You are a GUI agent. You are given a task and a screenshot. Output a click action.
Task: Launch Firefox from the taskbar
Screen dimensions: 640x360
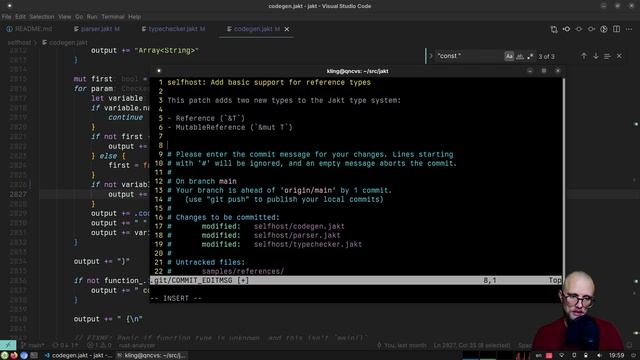tap(14, 356)
